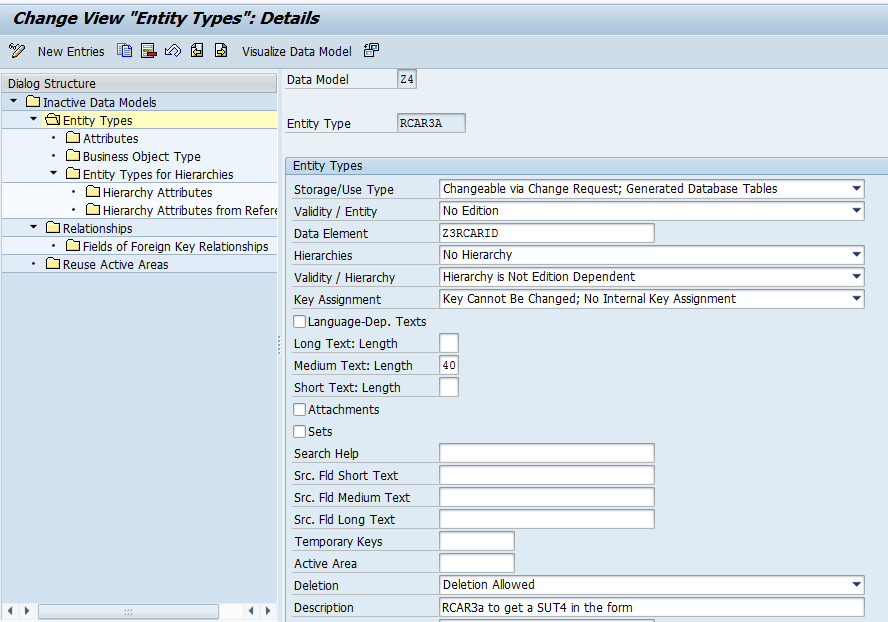Go to the Next Entry icon

pyautogui.click(x=221, y=50)
